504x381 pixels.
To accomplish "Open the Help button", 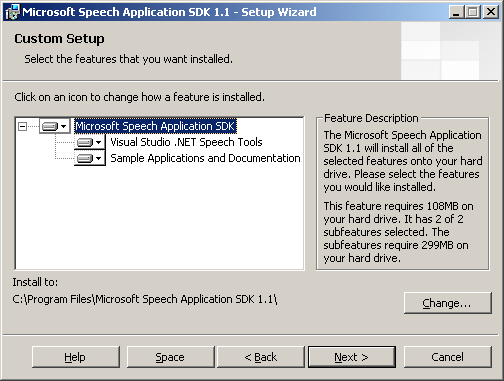I will tap(76, 357).
